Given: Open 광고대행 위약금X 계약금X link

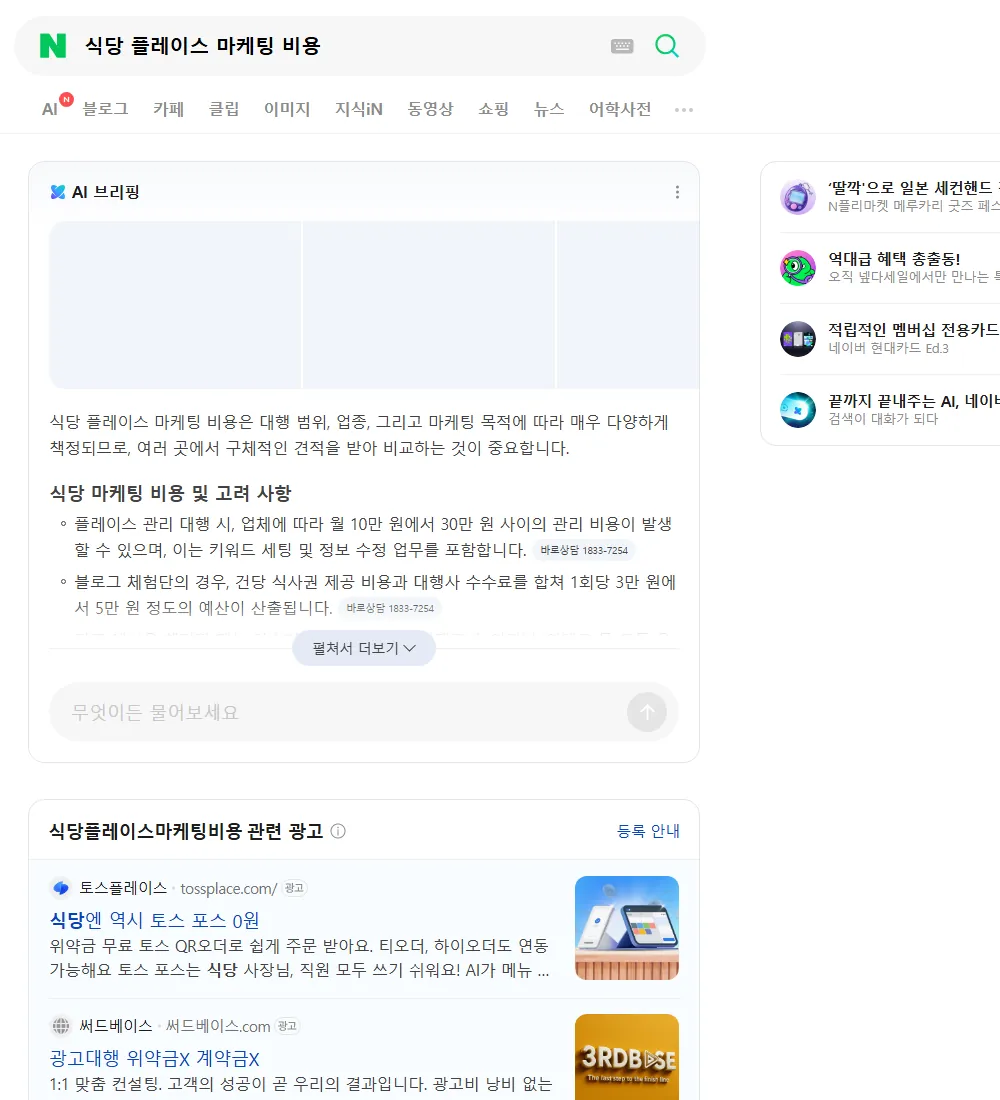Looking at the screenshot, I should click(154, 1058).
